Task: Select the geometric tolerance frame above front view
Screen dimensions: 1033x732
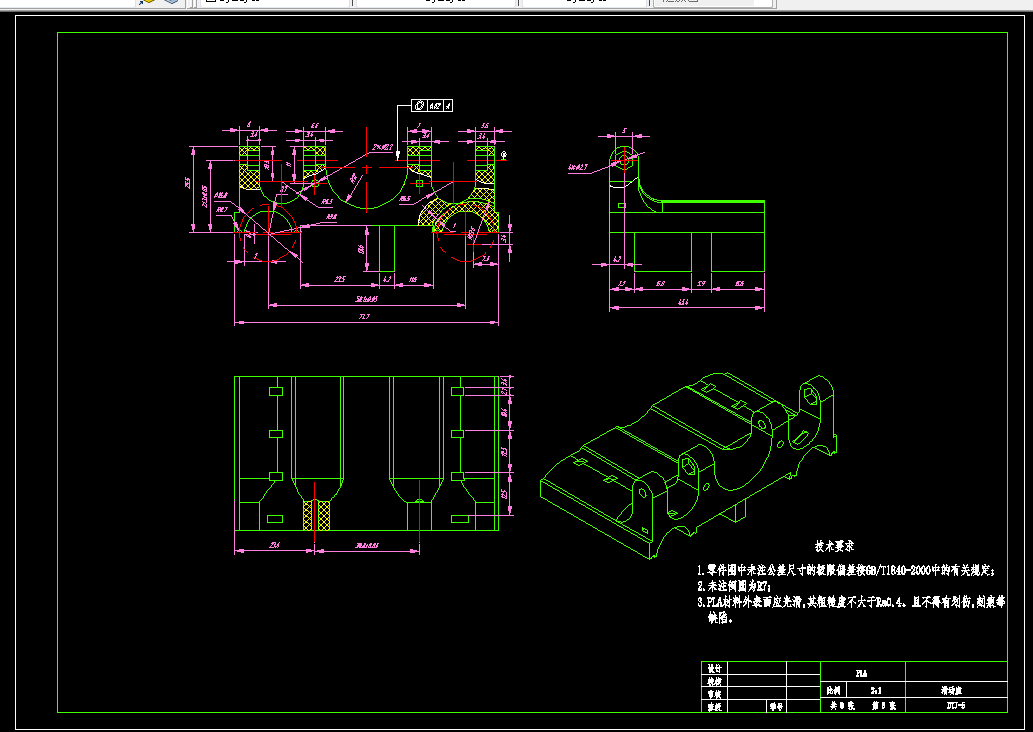Action: coord(432,105)
